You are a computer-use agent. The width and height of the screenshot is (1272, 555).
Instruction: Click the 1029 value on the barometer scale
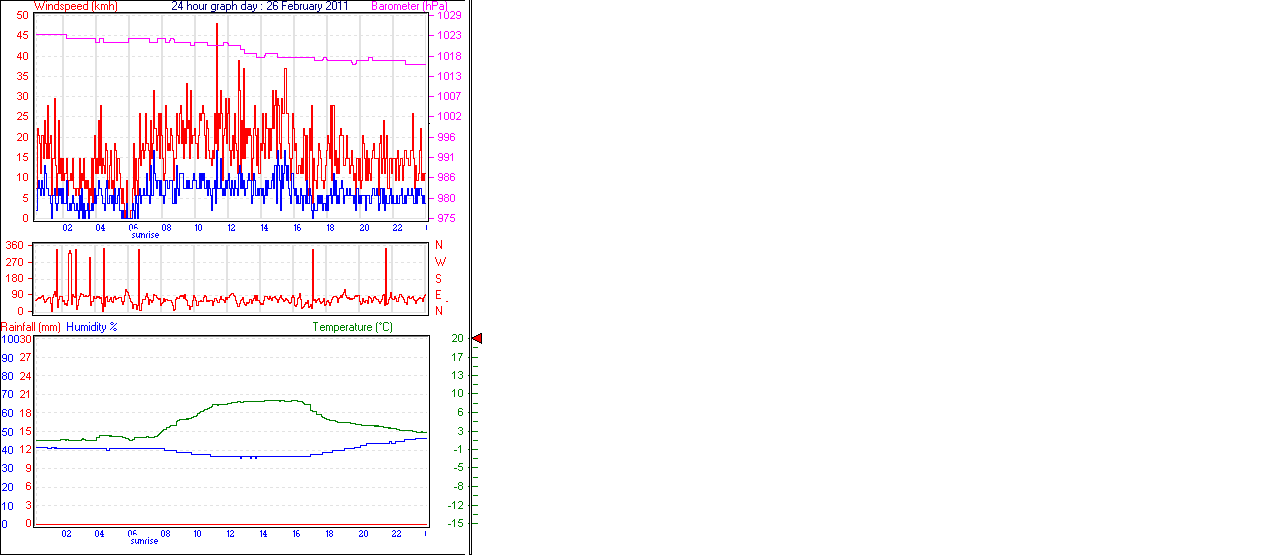(448, 16)
